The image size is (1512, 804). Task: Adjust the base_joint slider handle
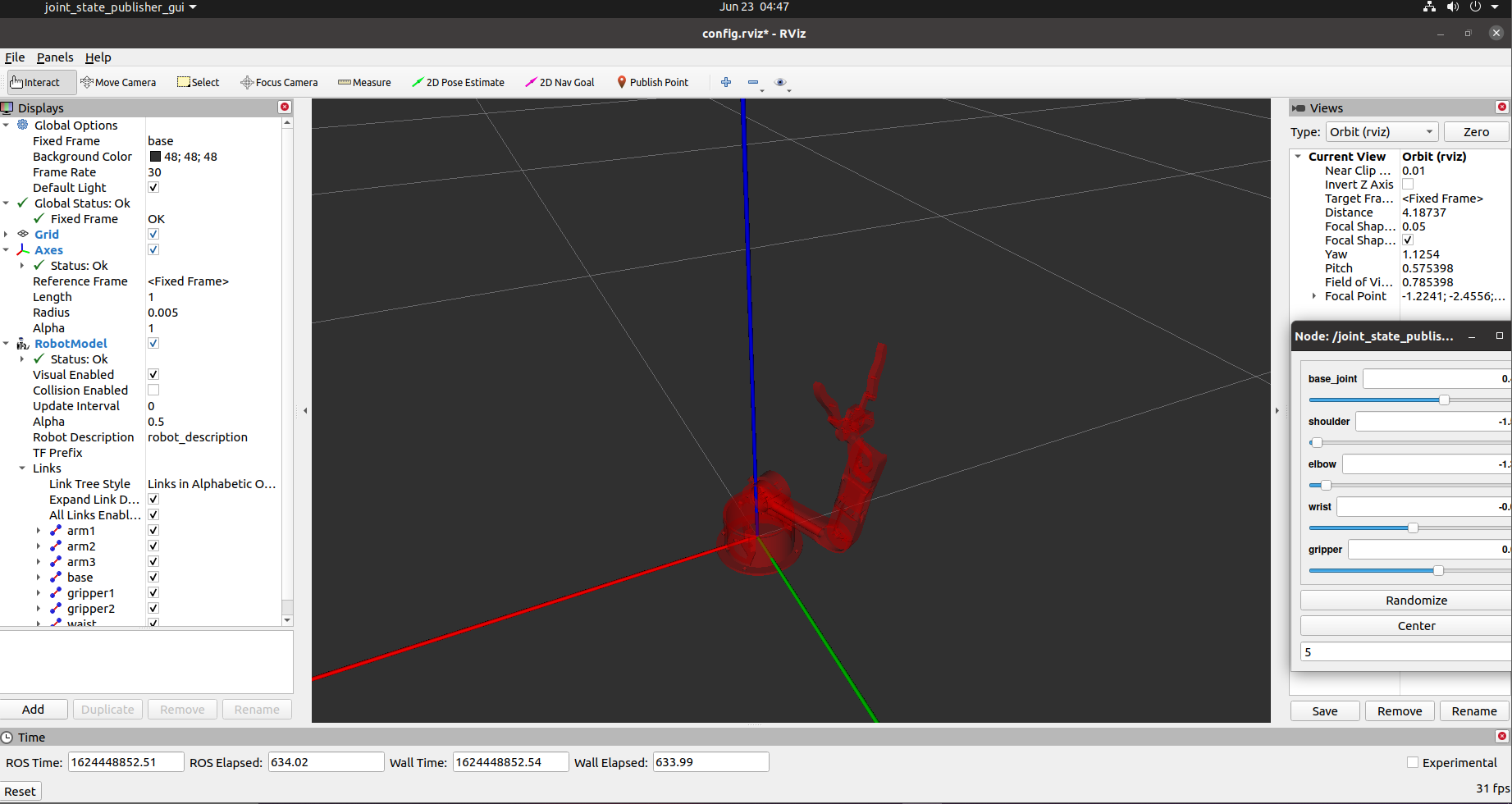pos(1445,400)
